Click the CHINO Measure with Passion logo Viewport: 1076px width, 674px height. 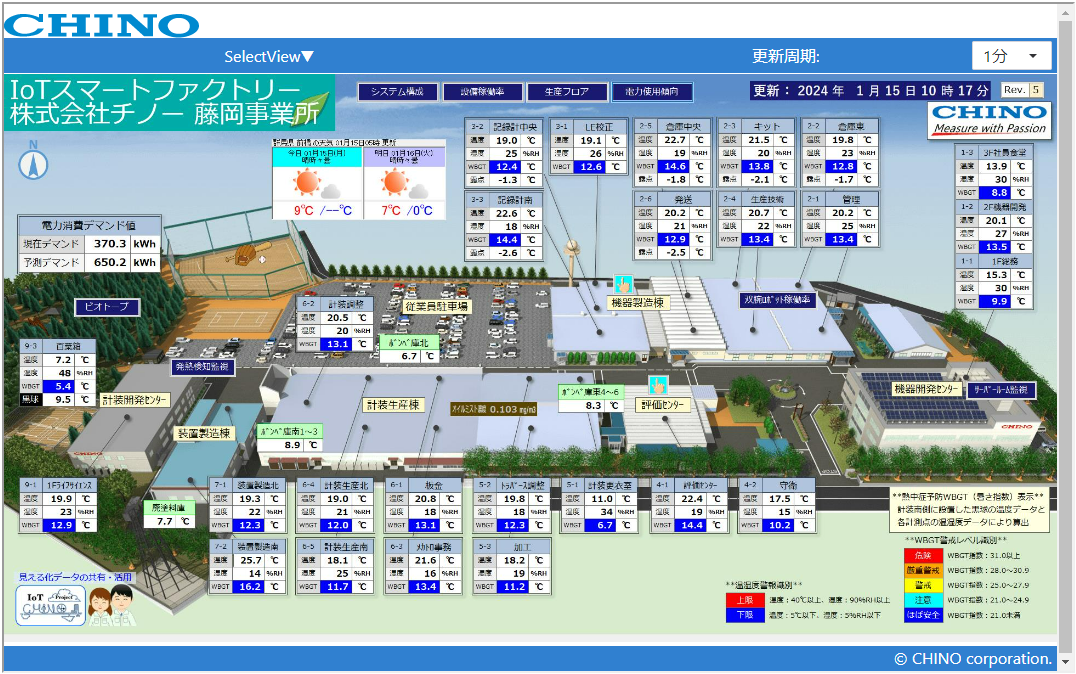(989, 120)
